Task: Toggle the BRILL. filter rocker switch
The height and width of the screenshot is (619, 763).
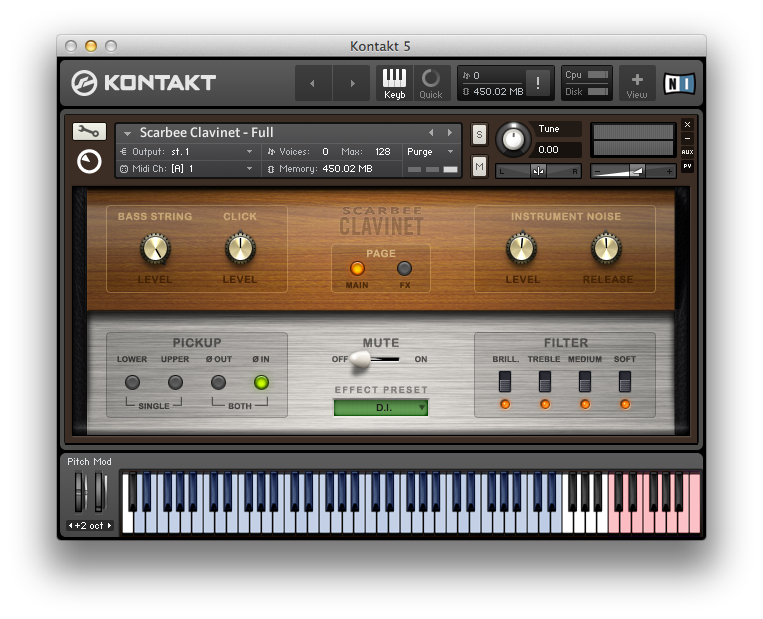Action: (x=505, y=382)
